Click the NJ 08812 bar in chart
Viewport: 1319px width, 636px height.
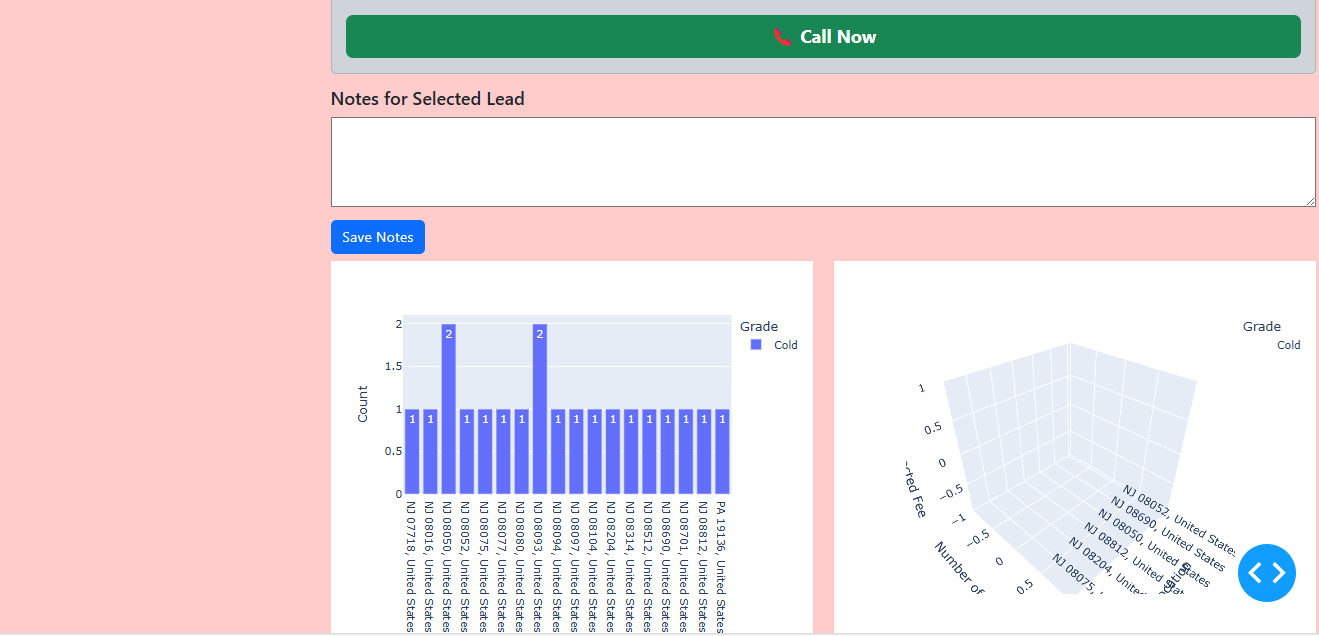click(x=704, y=452)
